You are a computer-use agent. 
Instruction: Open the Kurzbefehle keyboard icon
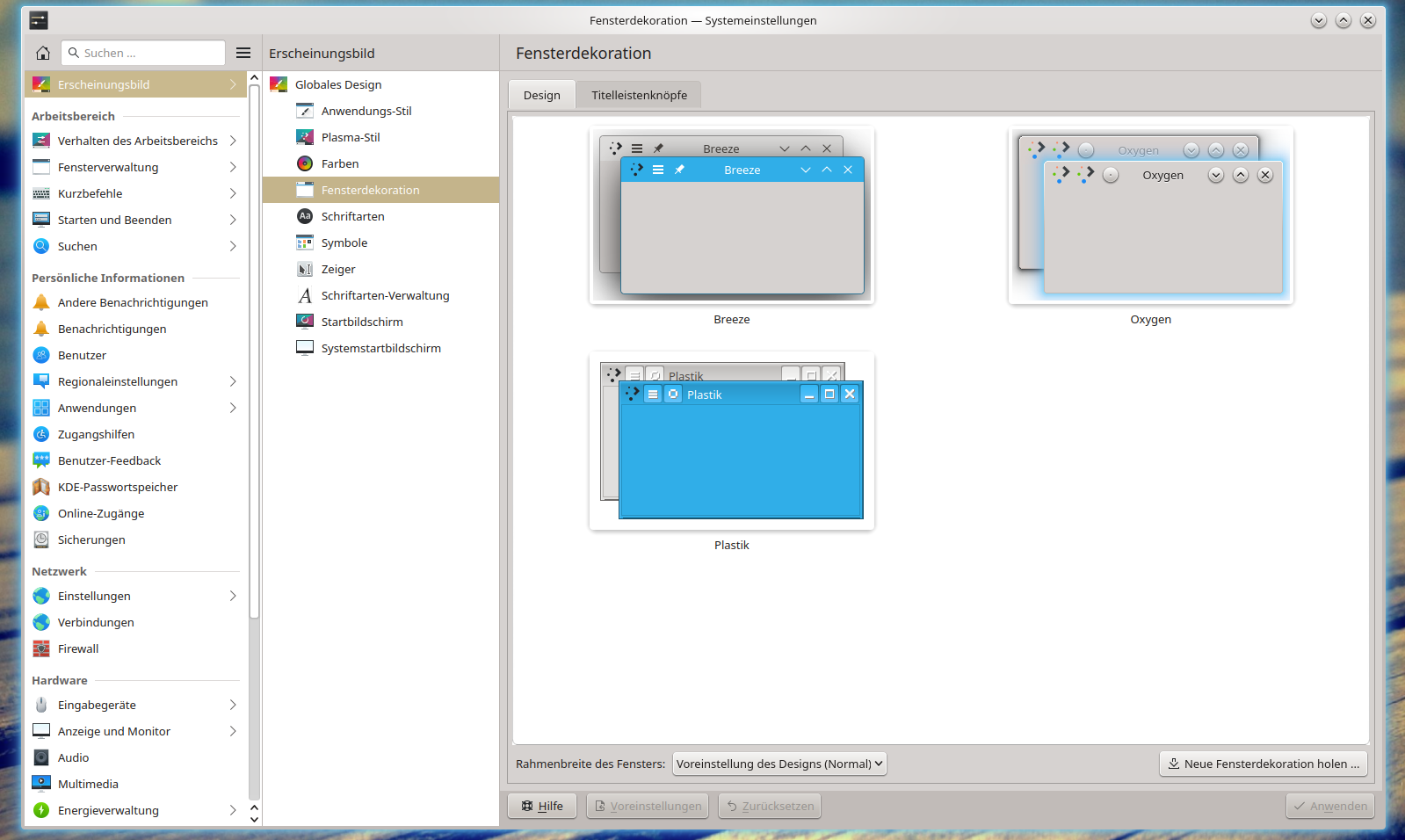click(x=41, y=193)
